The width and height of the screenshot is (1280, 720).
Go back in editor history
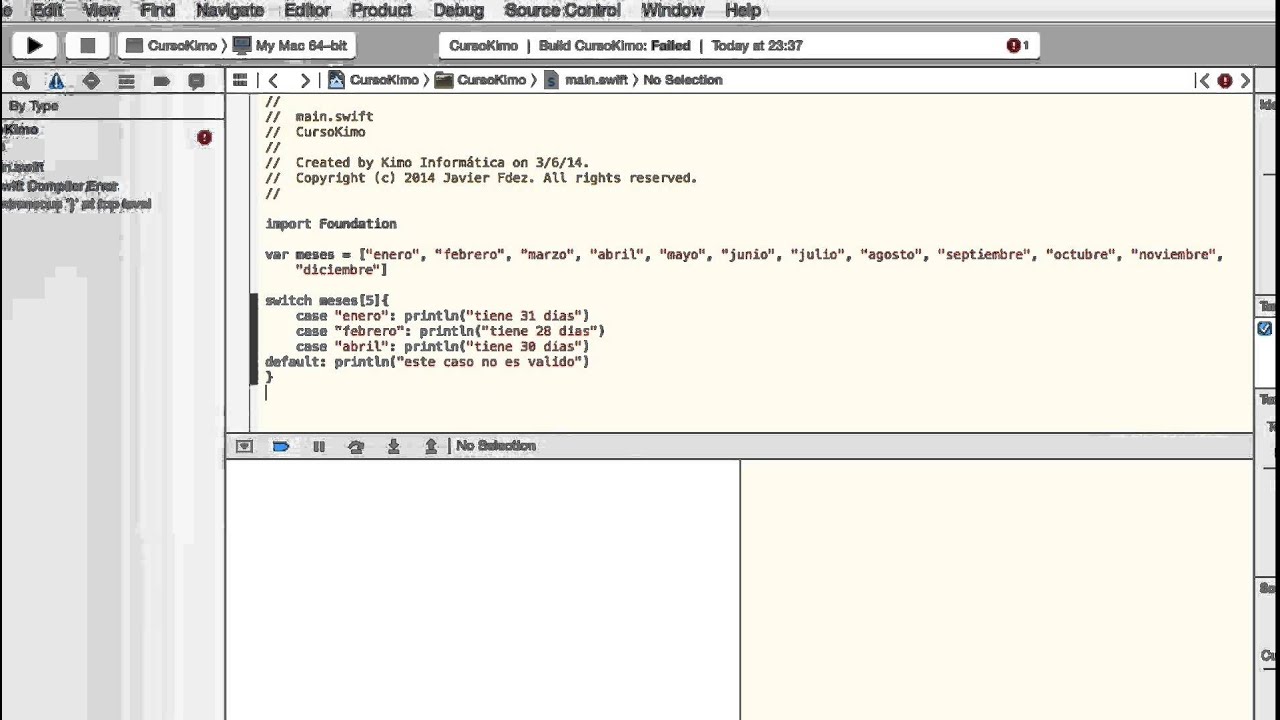[x=273, y=80]
